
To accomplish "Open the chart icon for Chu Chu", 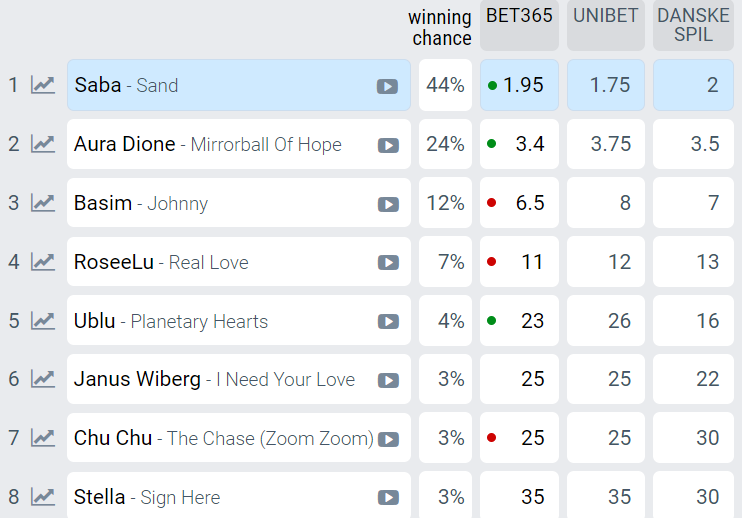I will 43,438.
